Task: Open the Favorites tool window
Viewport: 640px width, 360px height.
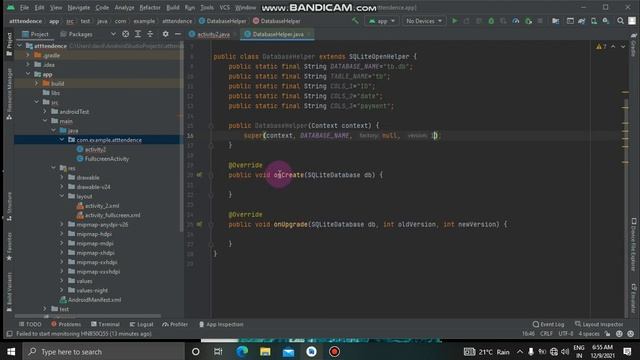Action: pyautogui.click(x=9, y=247)
